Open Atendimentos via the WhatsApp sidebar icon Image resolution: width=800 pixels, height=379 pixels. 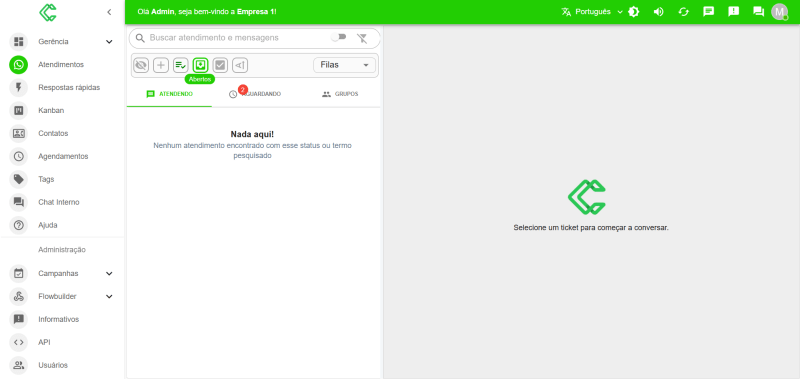(19, 65)
